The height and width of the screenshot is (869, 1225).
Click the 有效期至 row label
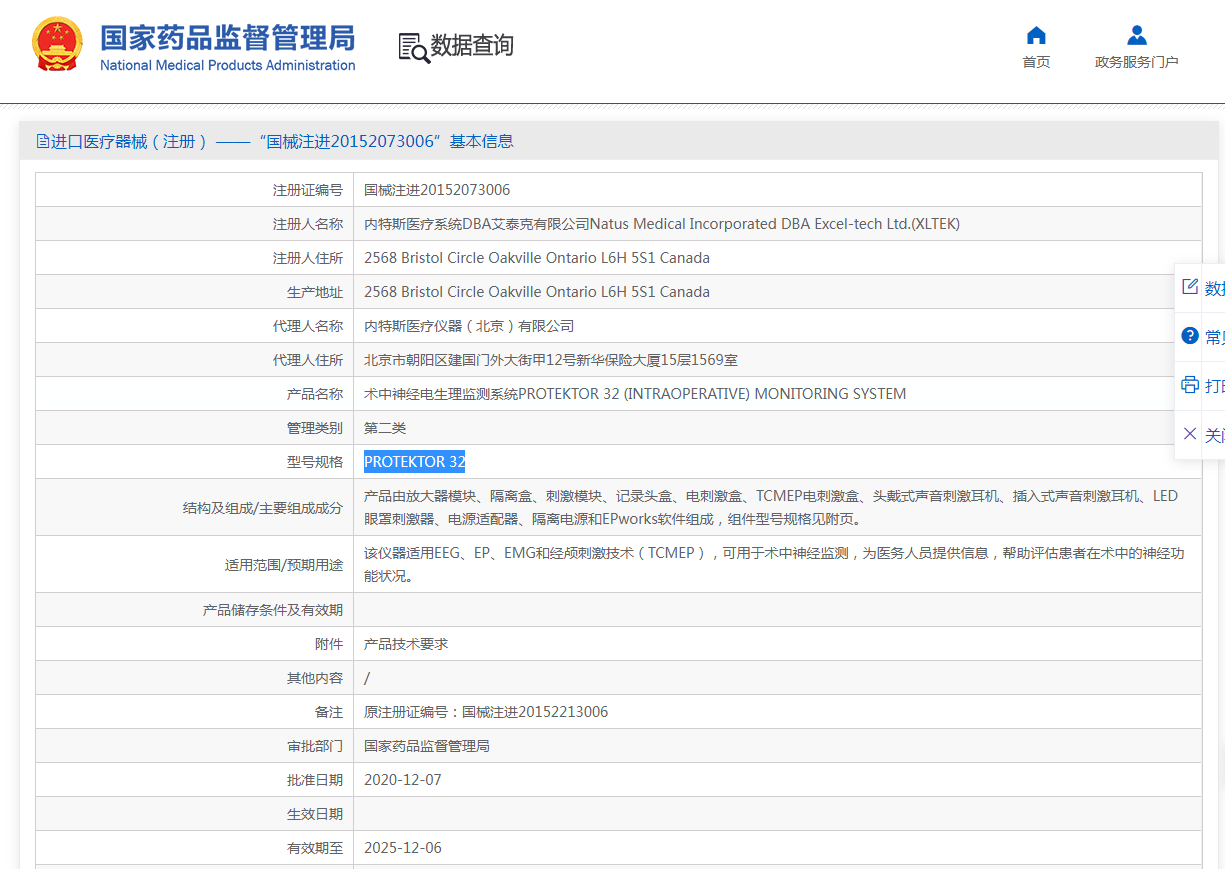(315, 848)
